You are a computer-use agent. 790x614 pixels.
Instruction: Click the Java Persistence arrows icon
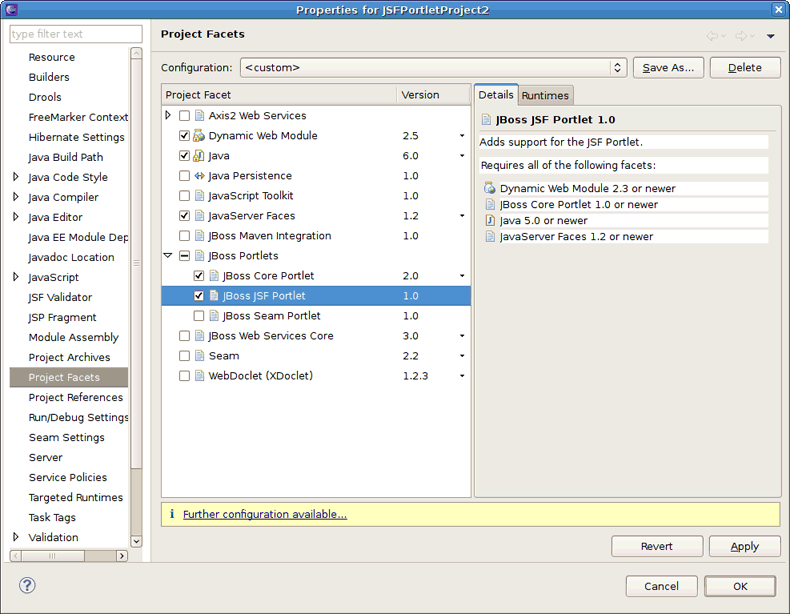click(200, 176)
